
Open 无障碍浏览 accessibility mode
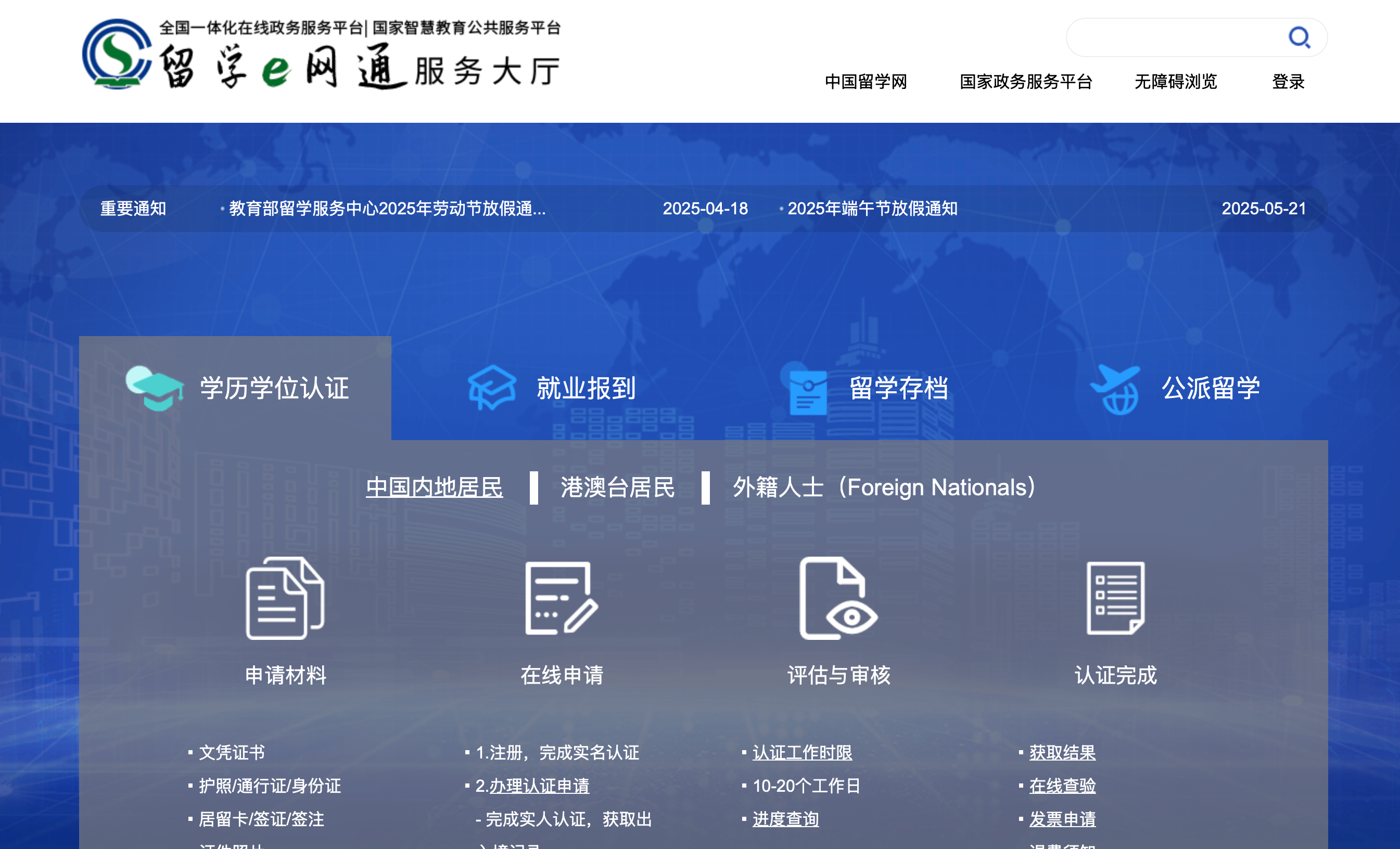point(1175,82)
